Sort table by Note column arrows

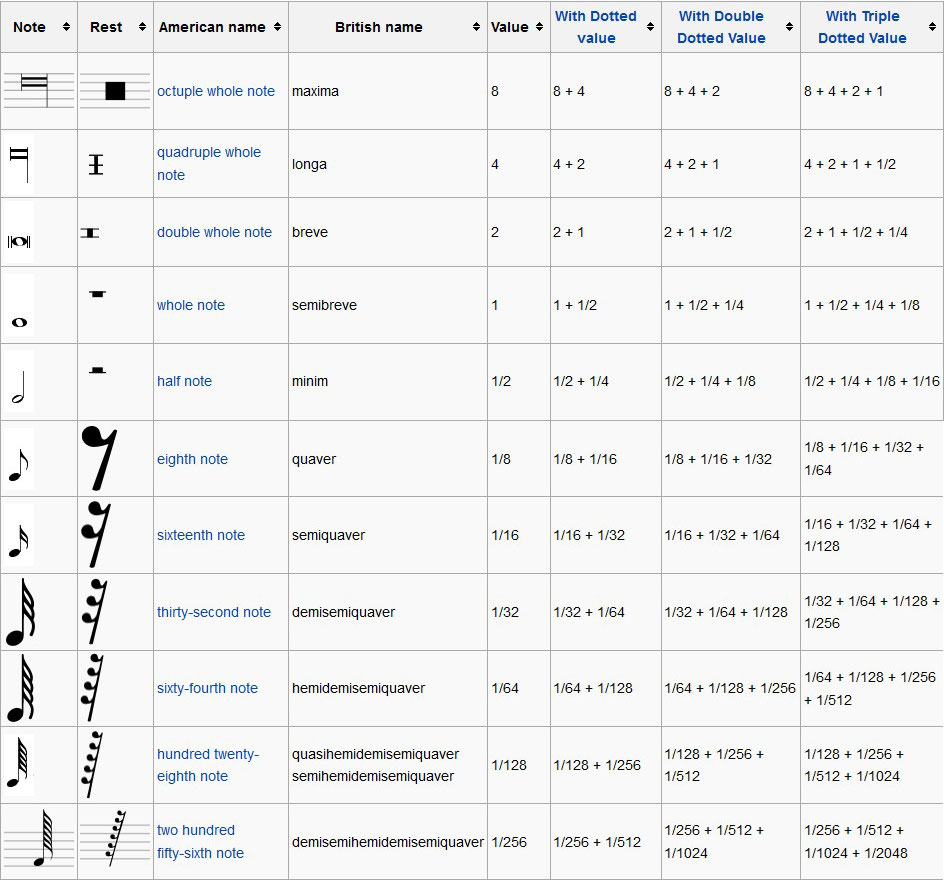click(67, 27)
